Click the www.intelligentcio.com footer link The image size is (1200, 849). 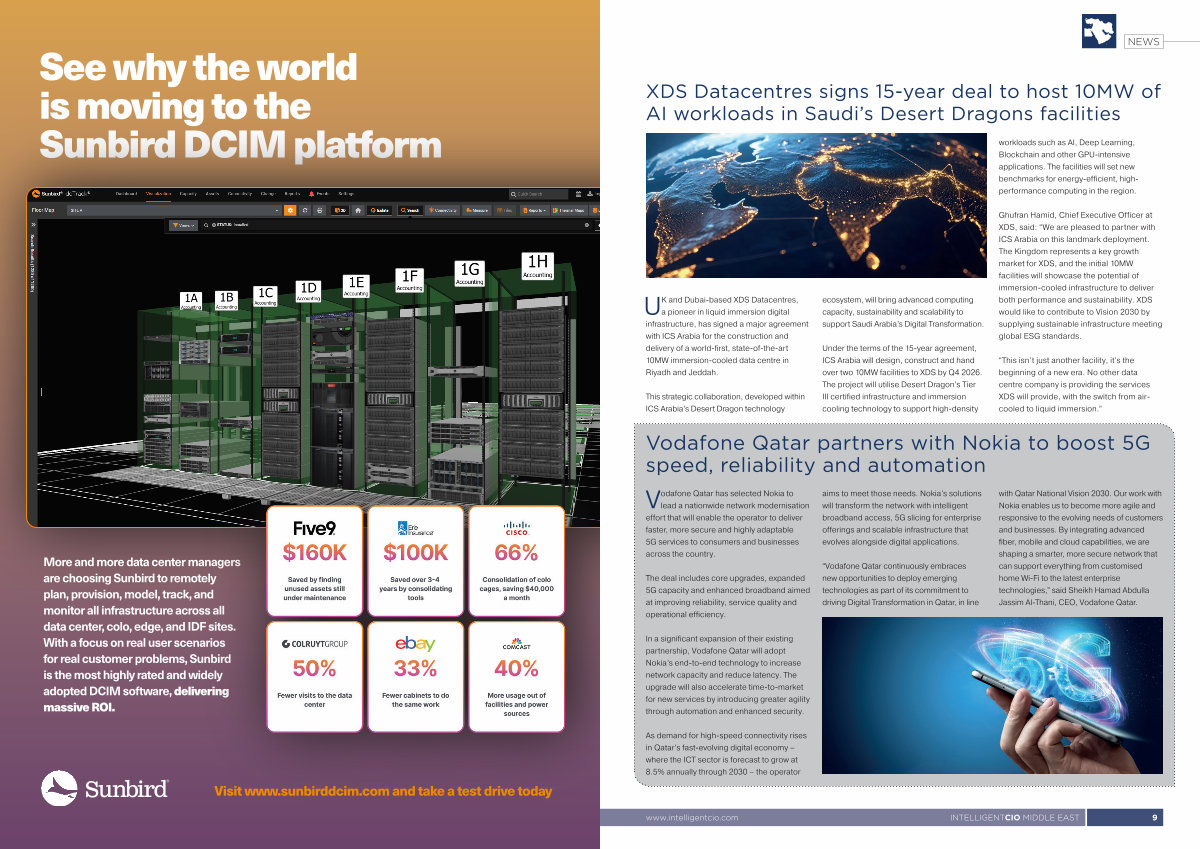[x=692, y=818]
